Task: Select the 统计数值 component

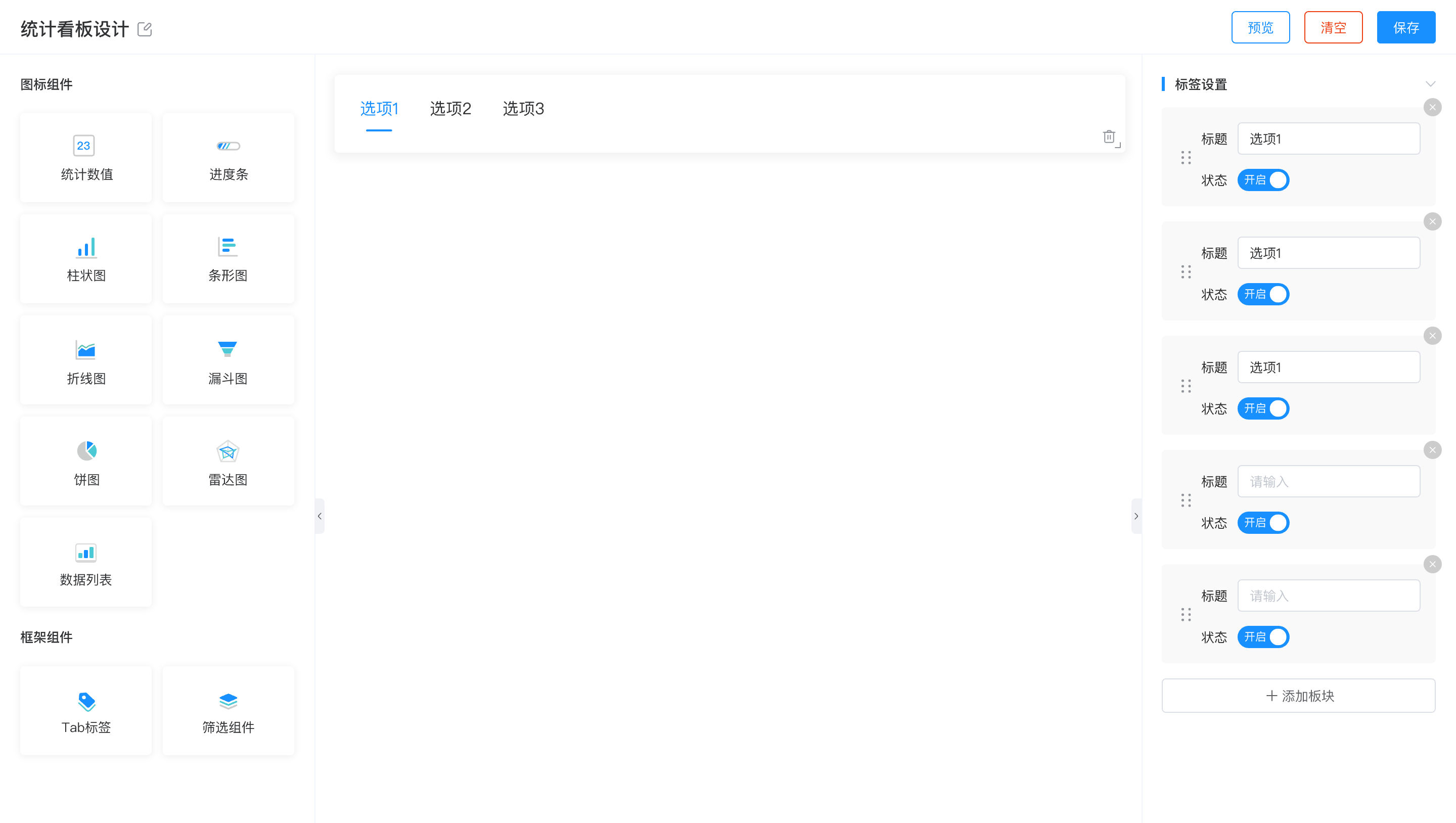Action: click(85, 157)
